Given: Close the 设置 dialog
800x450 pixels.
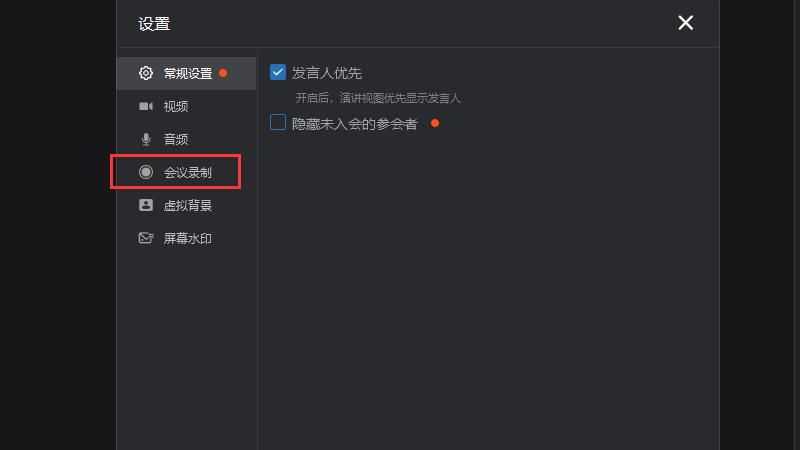Looking at the screenshot, I should [685, 23].
